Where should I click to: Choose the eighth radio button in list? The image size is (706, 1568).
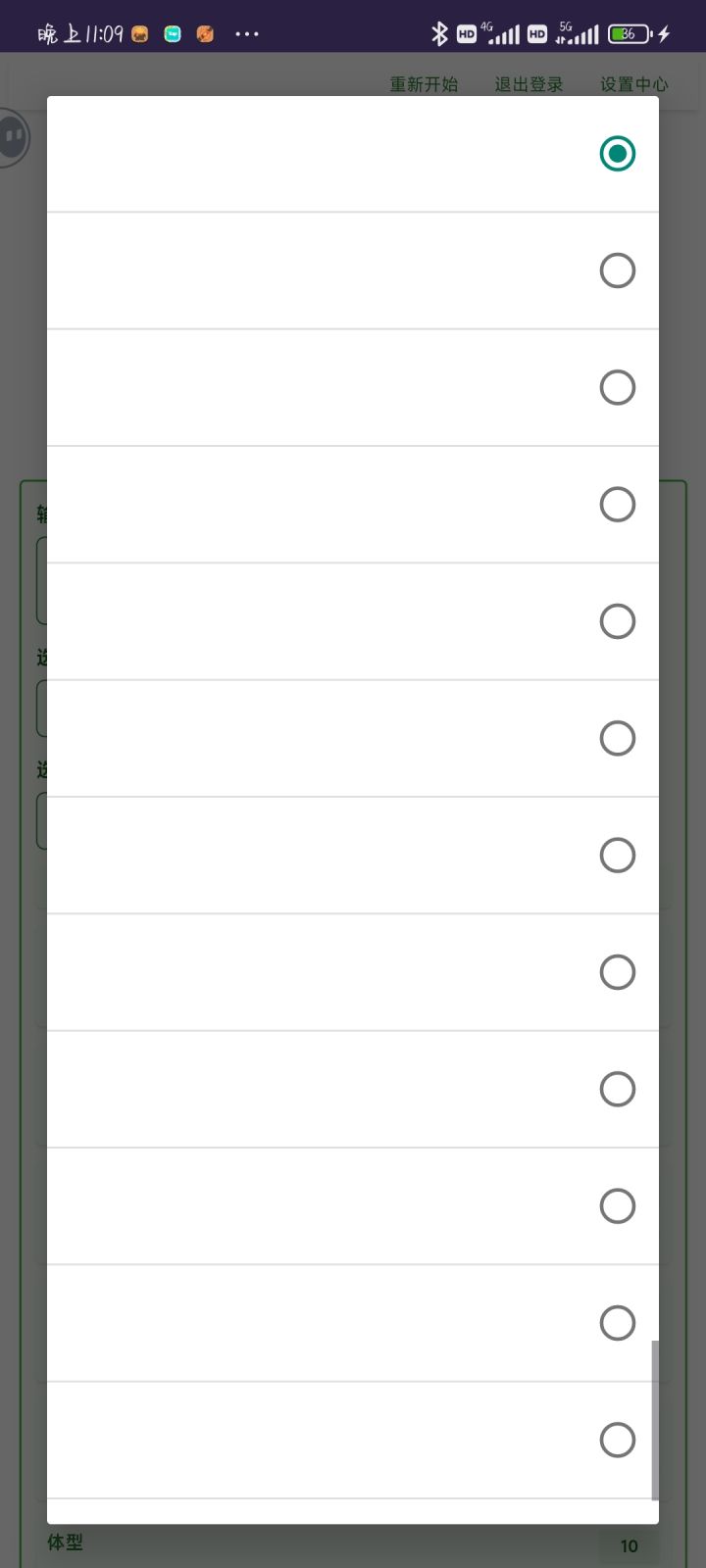(617, 972)
